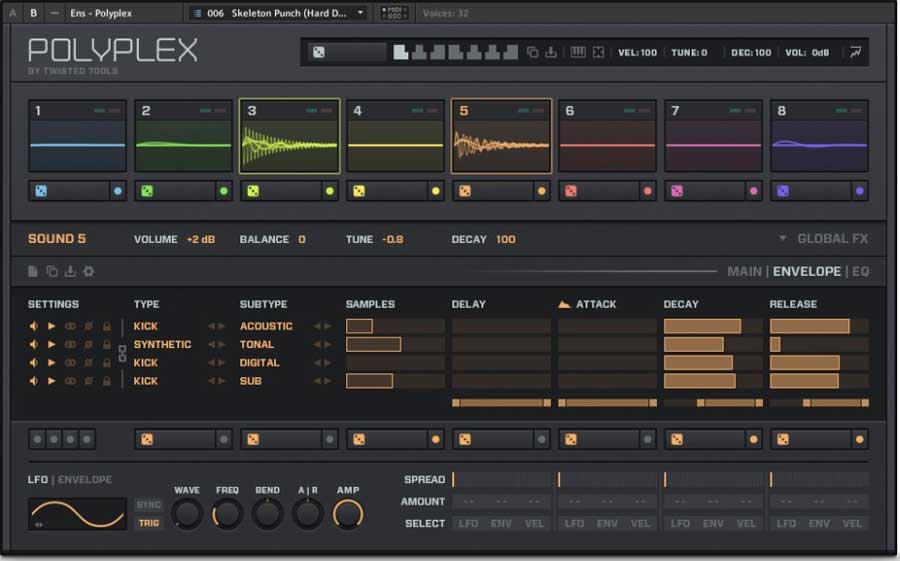The width and height of the screenshot is (900, 561).
Task: Randomize sound 3 with lime dice
Action: [253, 191]
